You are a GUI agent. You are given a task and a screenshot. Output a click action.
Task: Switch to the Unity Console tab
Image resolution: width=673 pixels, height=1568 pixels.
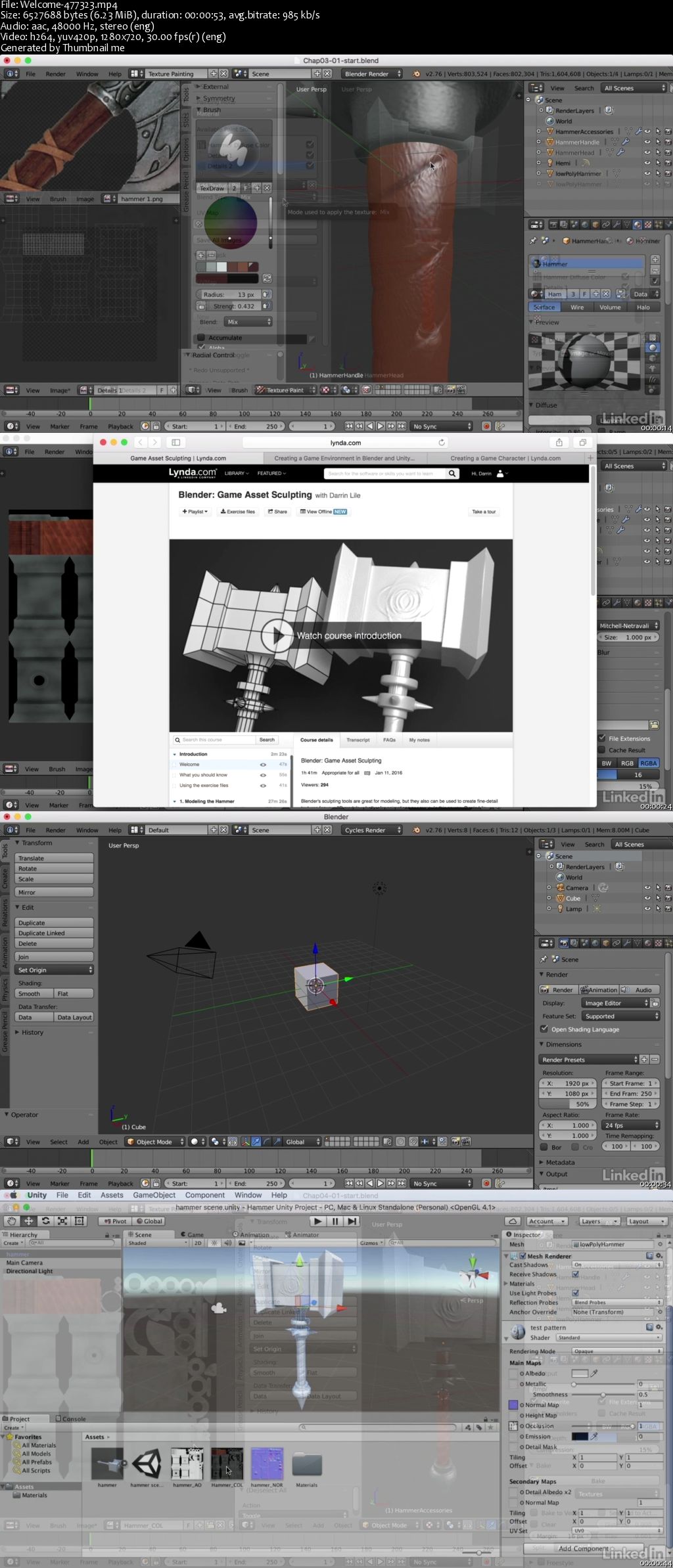coord(70,1419)
